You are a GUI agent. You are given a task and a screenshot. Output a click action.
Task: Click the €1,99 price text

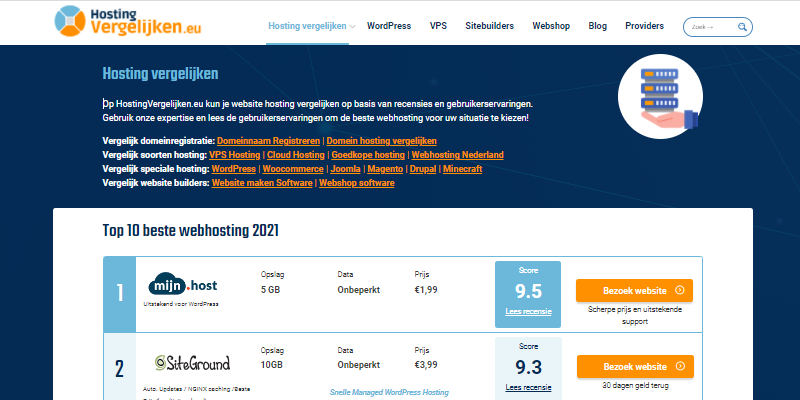pyautogui.click(x=426, y=290)
